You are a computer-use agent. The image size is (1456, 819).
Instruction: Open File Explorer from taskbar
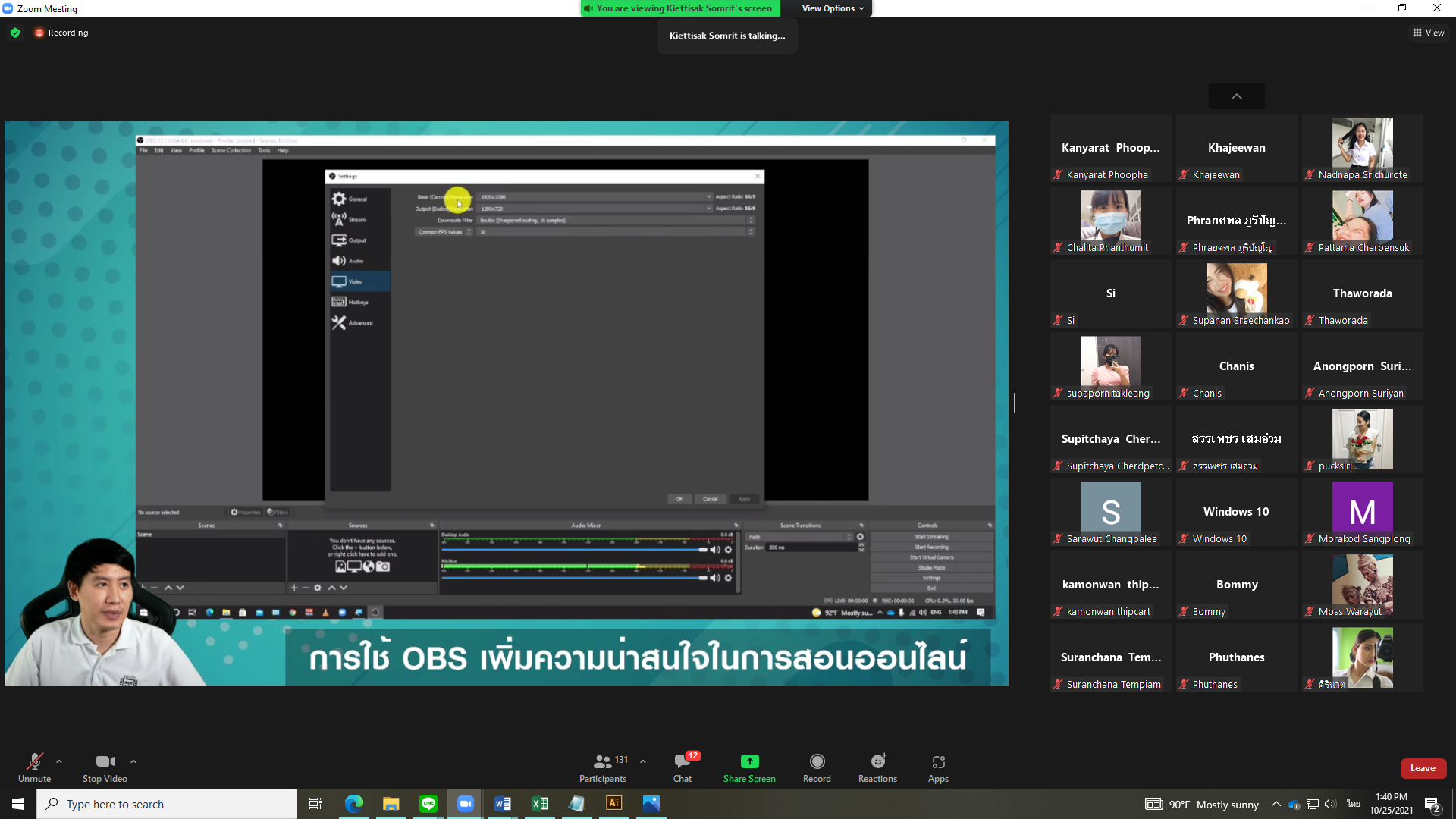(391, 804)
